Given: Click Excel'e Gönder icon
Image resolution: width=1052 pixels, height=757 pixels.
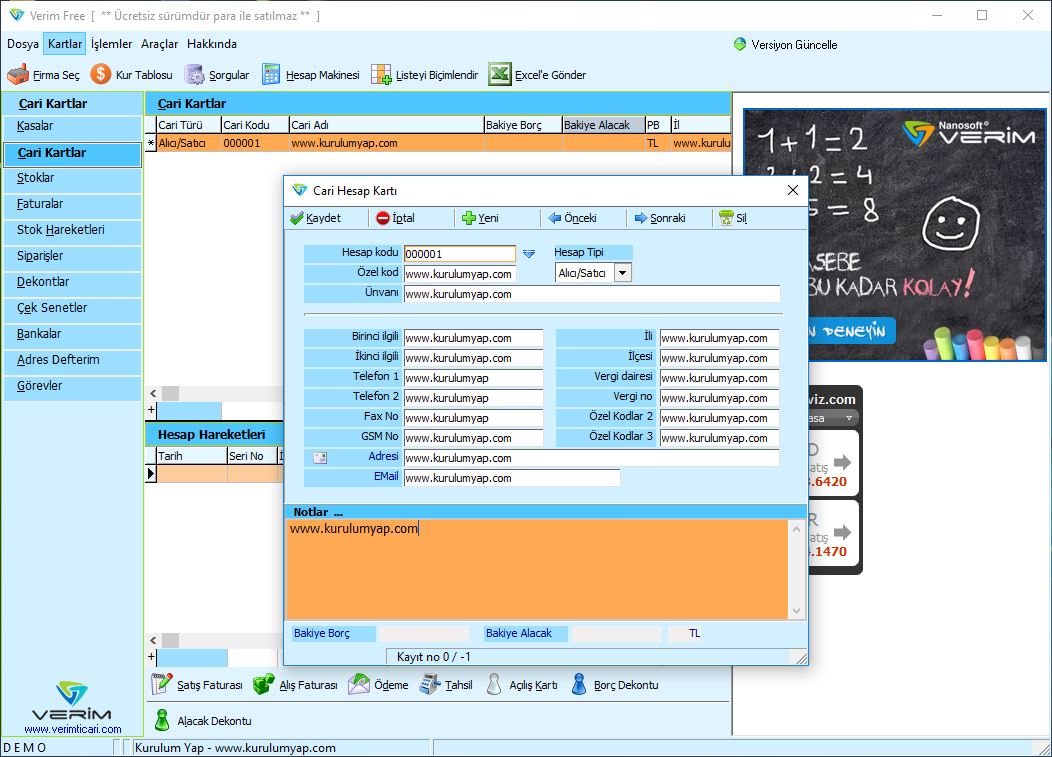Looking at the screenshot, I should click(x=500, y=74).
